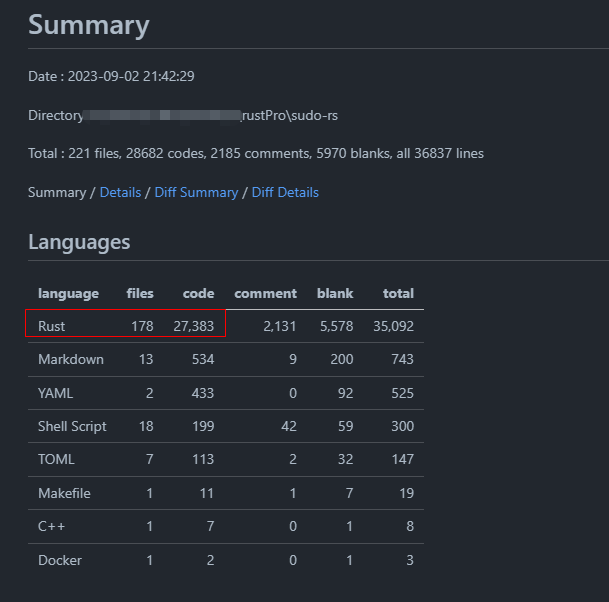This screenshot has height=602, width=609.
Task: Select the Docker row label
Action: pyautogui.click(x=59, y=560)
